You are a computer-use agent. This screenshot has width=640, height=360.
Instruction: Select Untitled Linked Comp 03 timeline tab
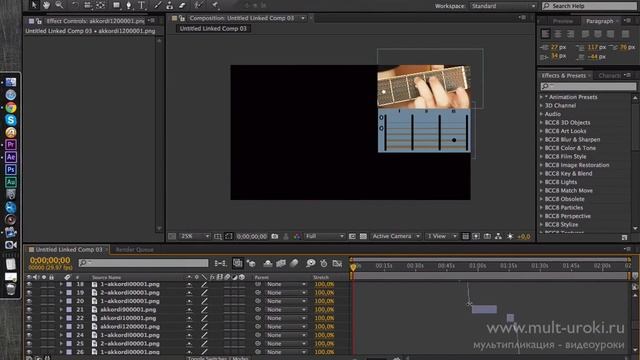point(68,249)
